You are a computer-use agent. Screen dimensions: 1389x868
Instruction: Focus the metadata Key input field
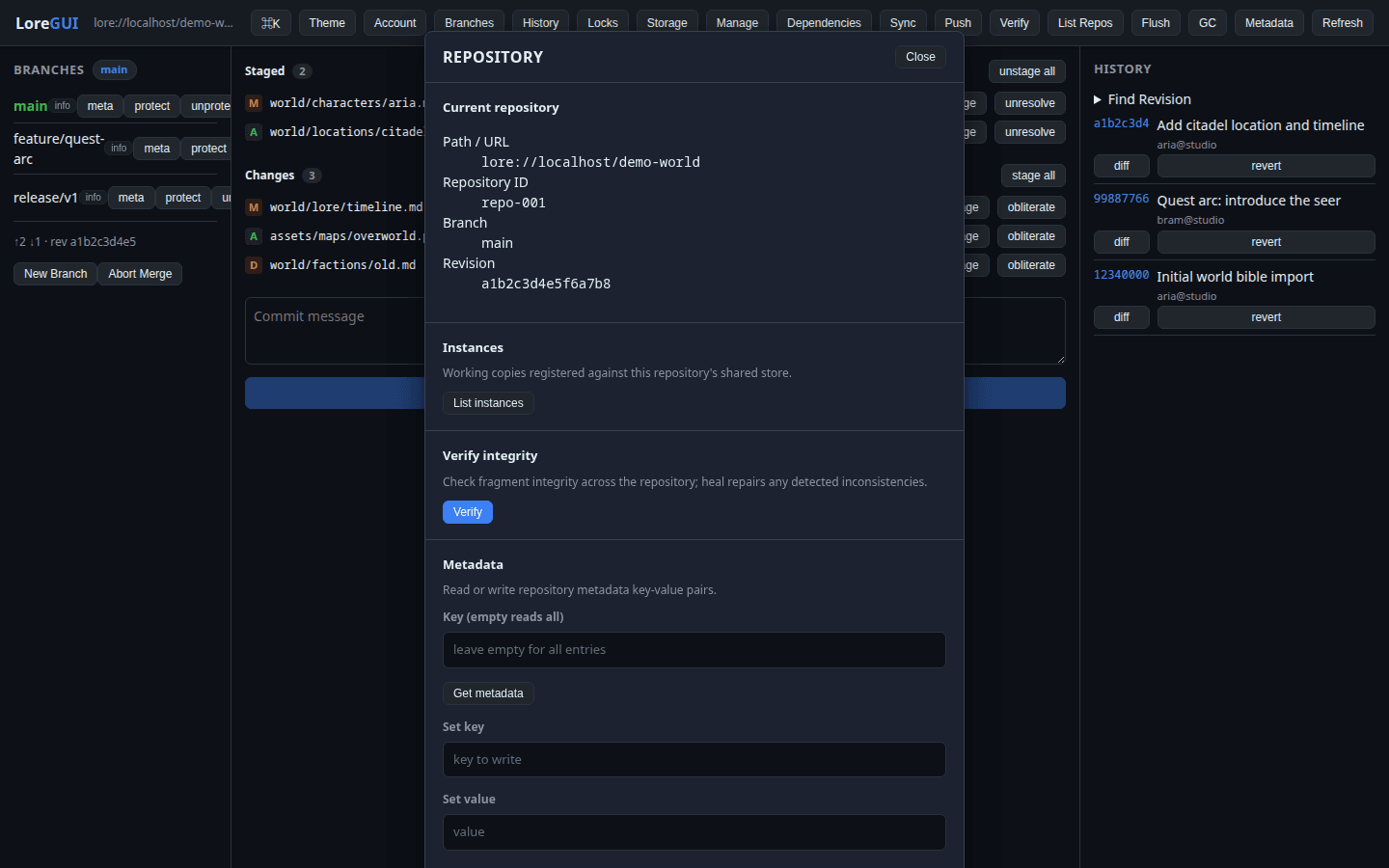pyautogui.click(x=694, y=650)
